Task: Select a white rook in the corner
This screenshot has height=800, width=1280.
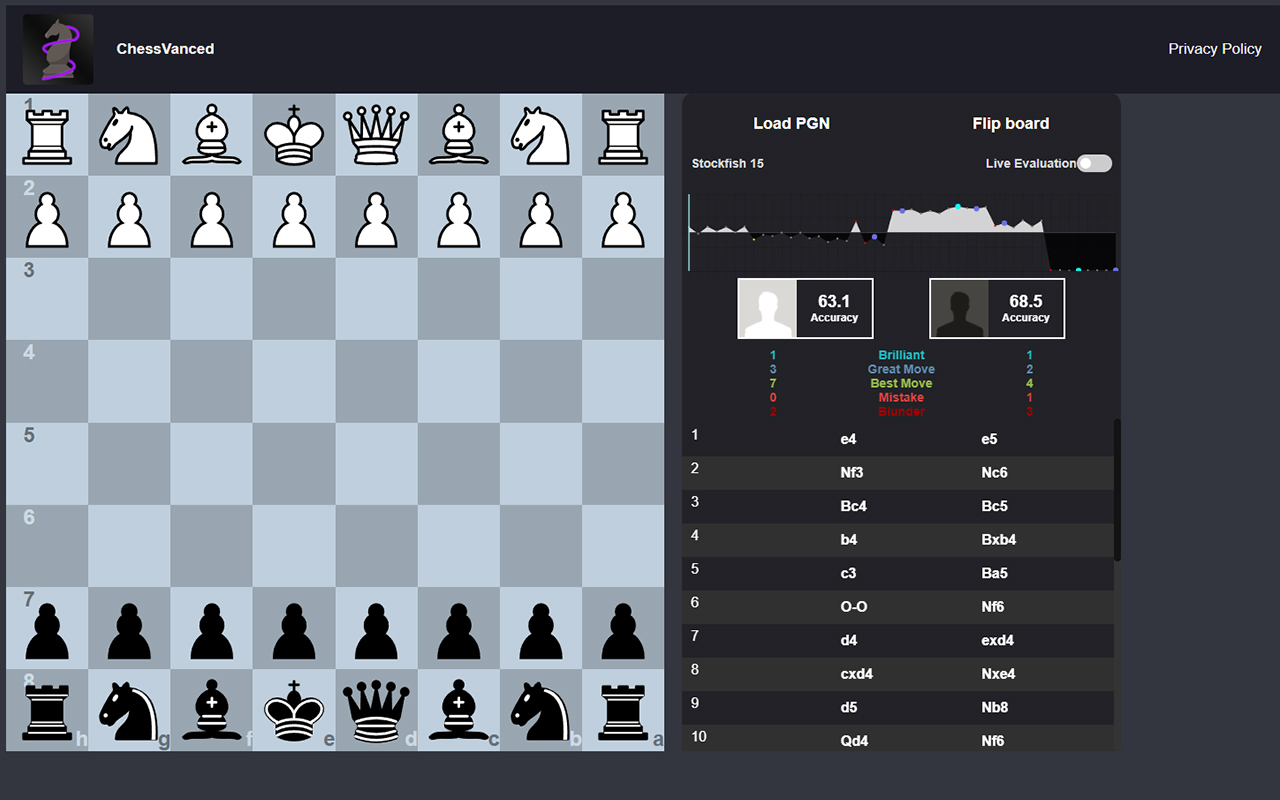Action: click(46, 135)
